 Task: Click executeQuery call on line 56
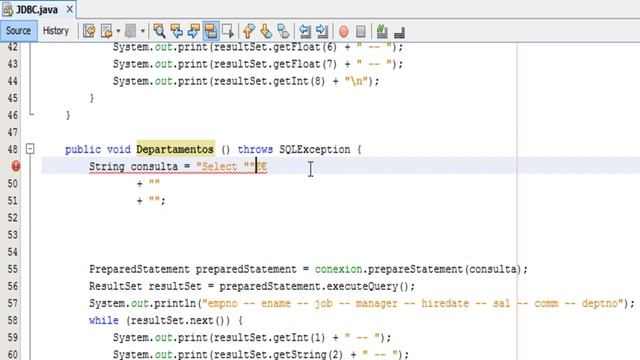(362, 287)
